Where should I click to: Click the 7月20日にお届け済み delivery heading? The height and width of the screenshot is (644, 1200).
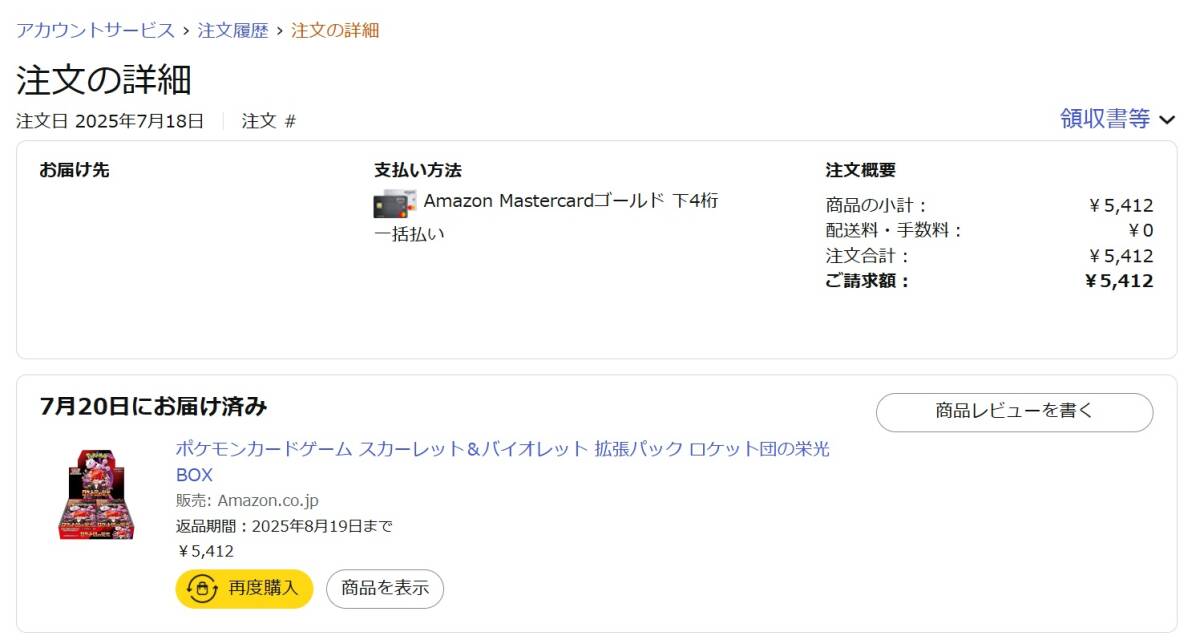154,406
